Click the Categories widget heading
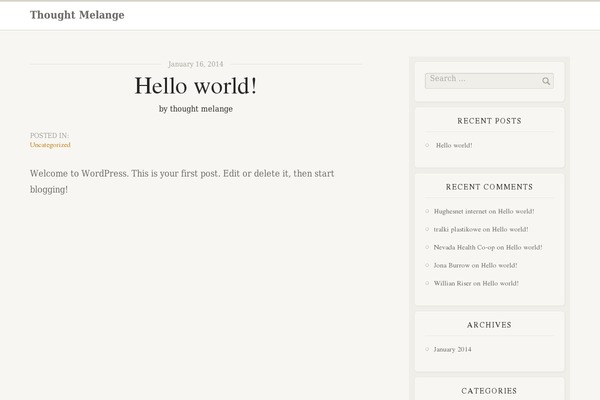600x400 pixels. (489, 391)
